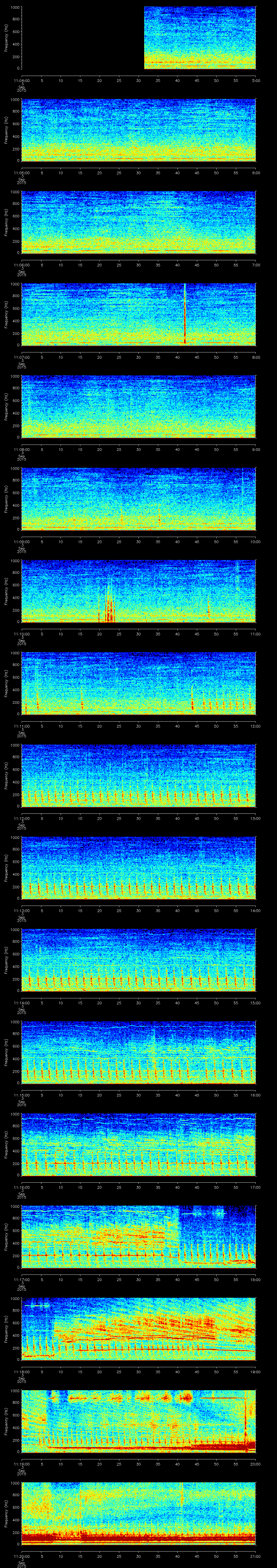Select the spectrogram panel starting at 11:13:00
This screenshot has width=277, height=1568.
pyautogui.click(x=138, y=868)
